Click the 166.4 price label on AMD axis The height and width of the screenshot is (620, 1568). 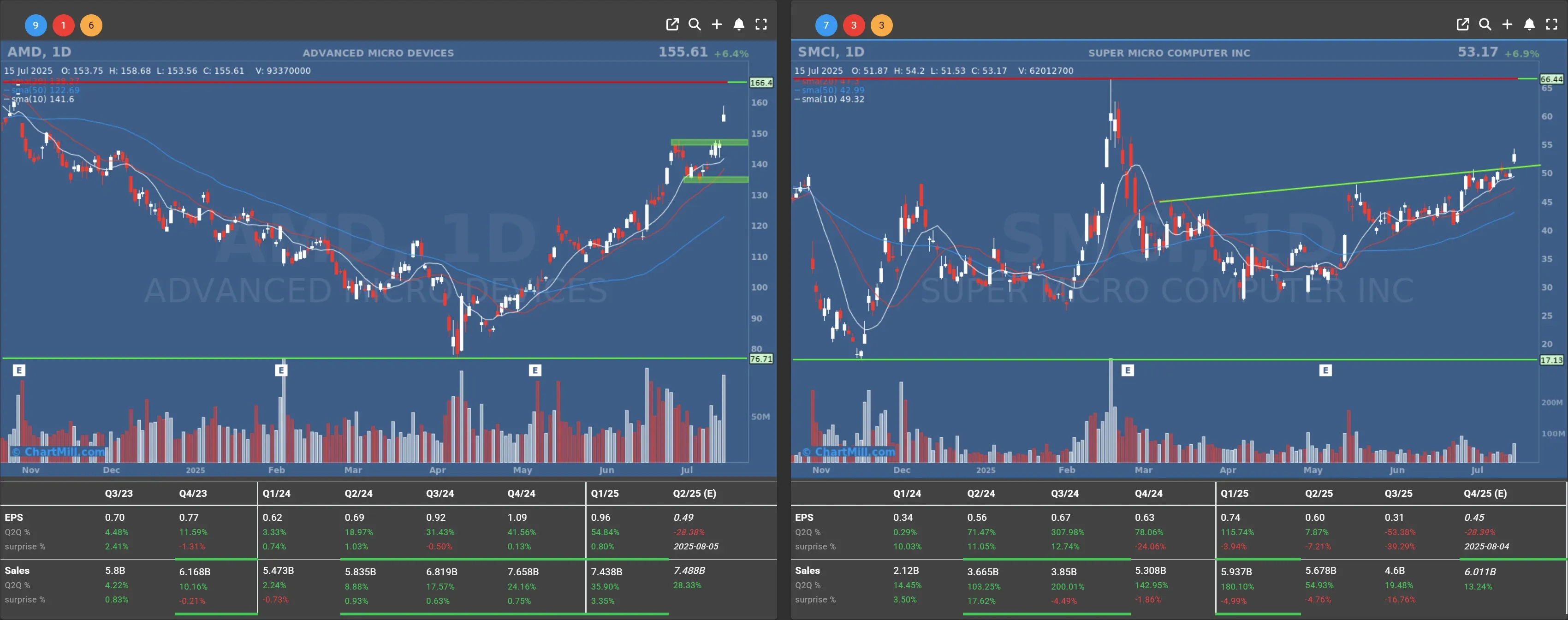761,82
